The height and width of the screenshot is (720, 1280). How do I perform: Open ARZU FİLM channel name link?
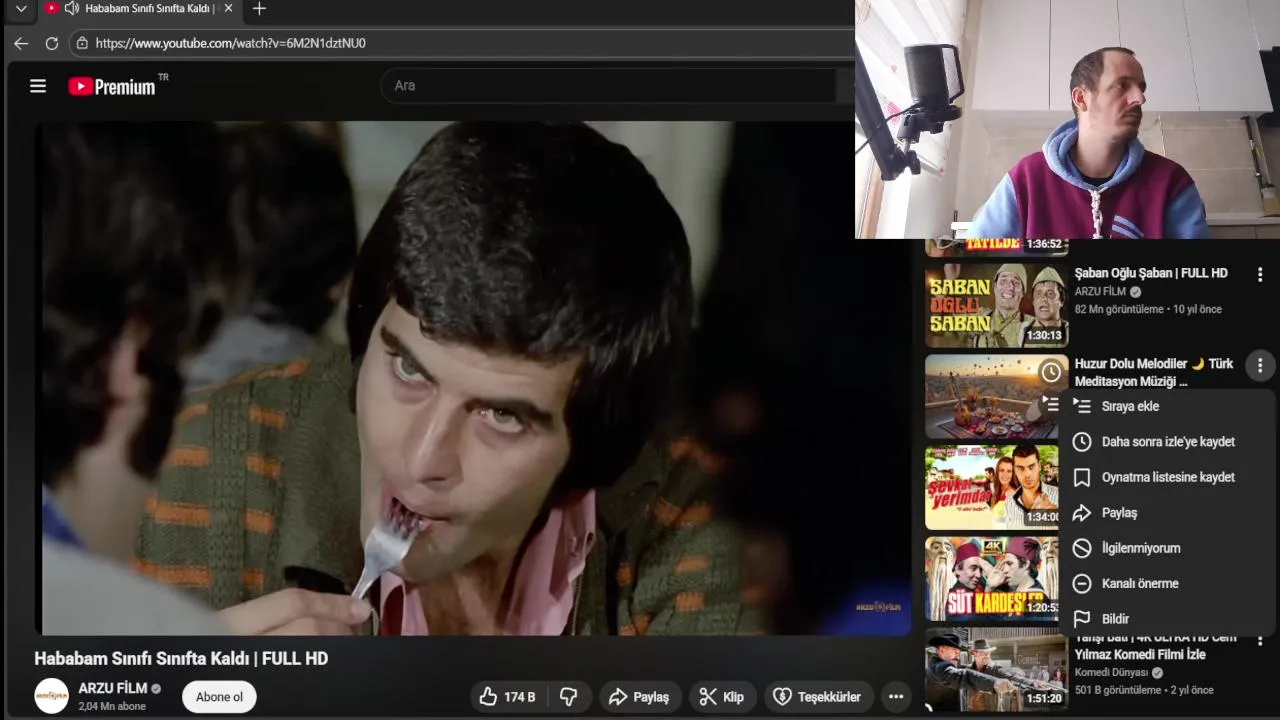[113, 689]
